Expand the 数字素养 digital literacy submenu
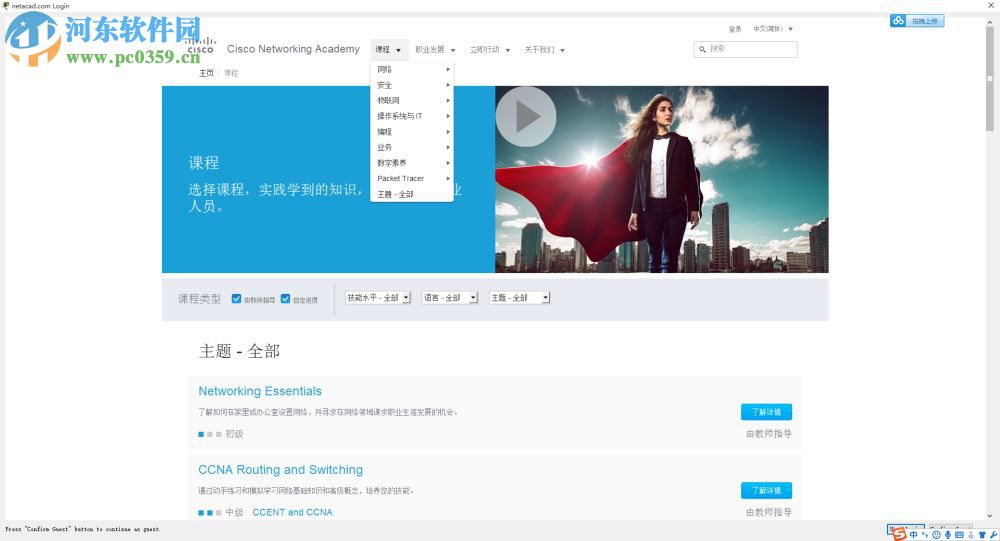The image size is (1000, 541). click(412, 163)
